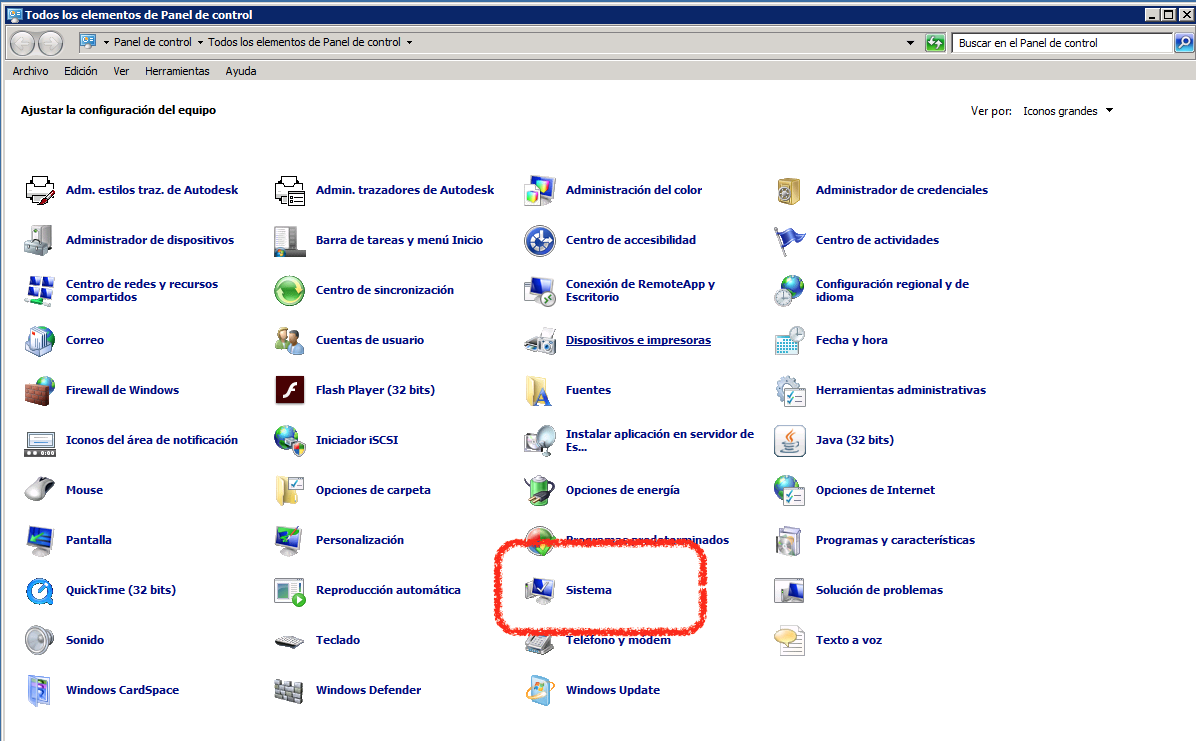Click the Fecha y hora calendar icon
This screenshot has height=741, width=1196.
(x=789, y=340)
